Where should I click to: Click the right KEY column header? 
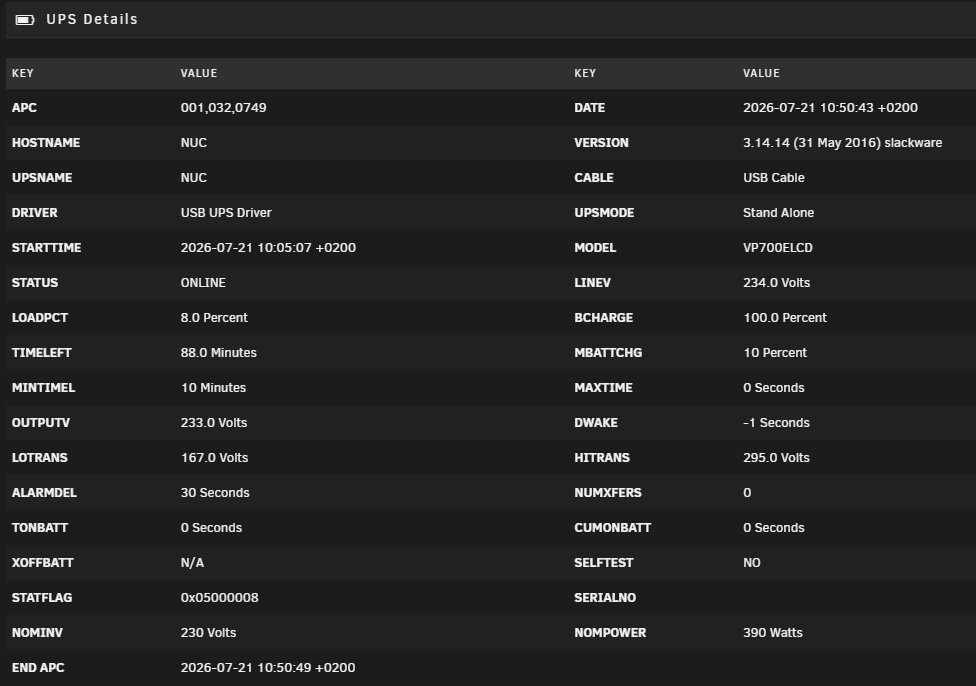pos(585,73)
